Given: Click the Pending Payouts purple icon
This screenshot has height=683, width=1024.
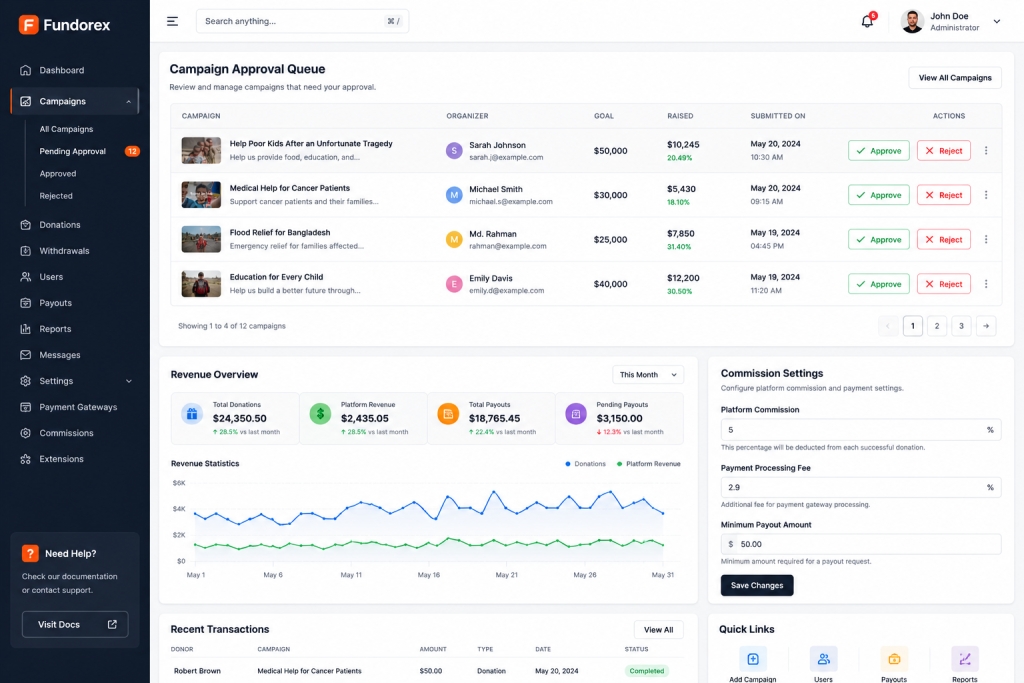Looking at the screenshot, I should pos(576,414).
